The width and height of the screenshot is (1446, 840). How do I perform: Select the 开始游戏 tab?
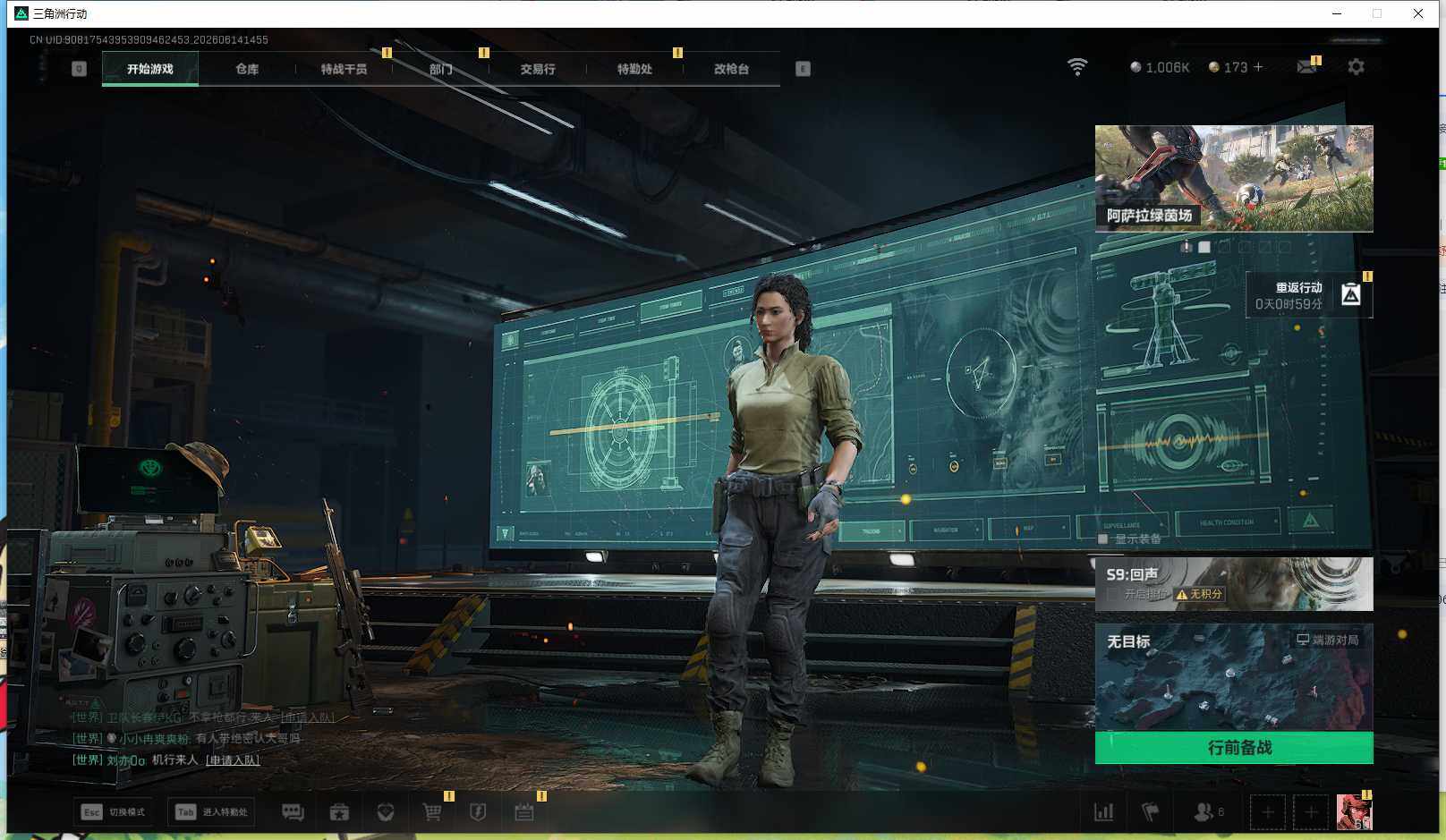tap(150, 69)
